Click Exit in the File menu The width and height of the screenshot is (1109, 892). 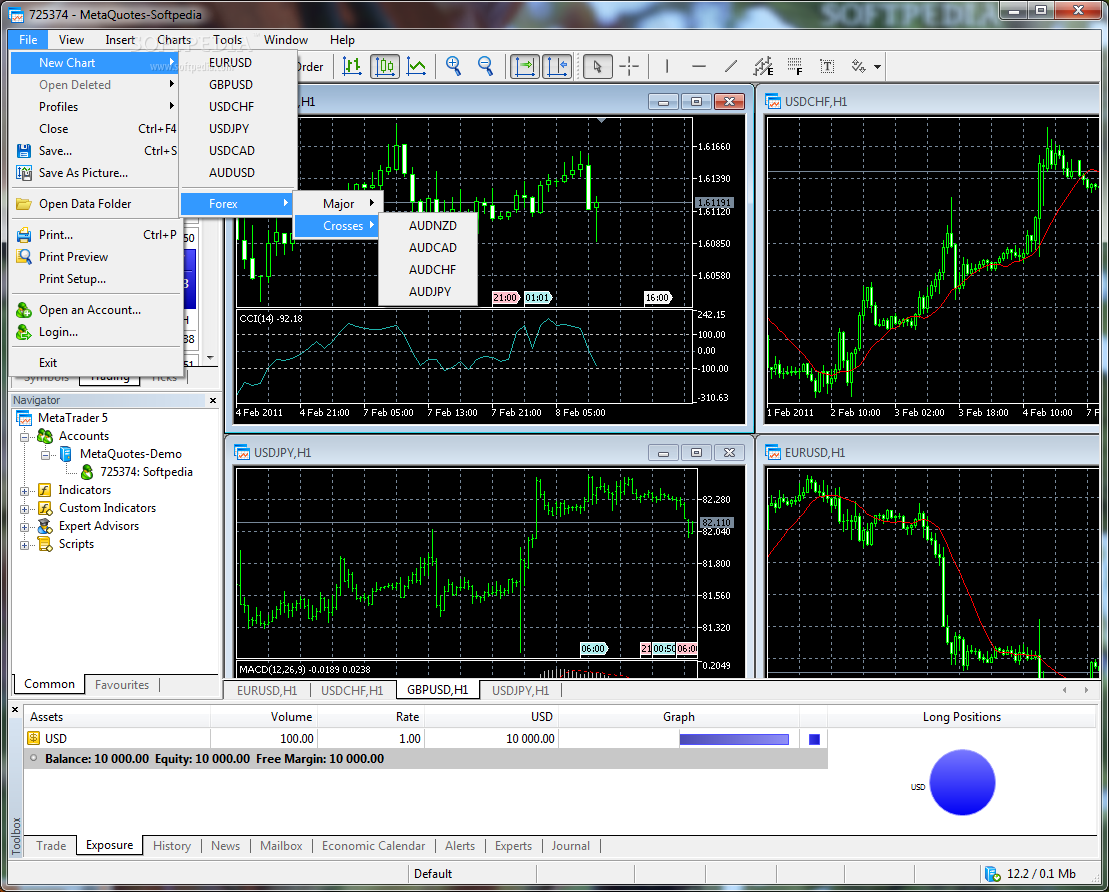click(95, 363)
